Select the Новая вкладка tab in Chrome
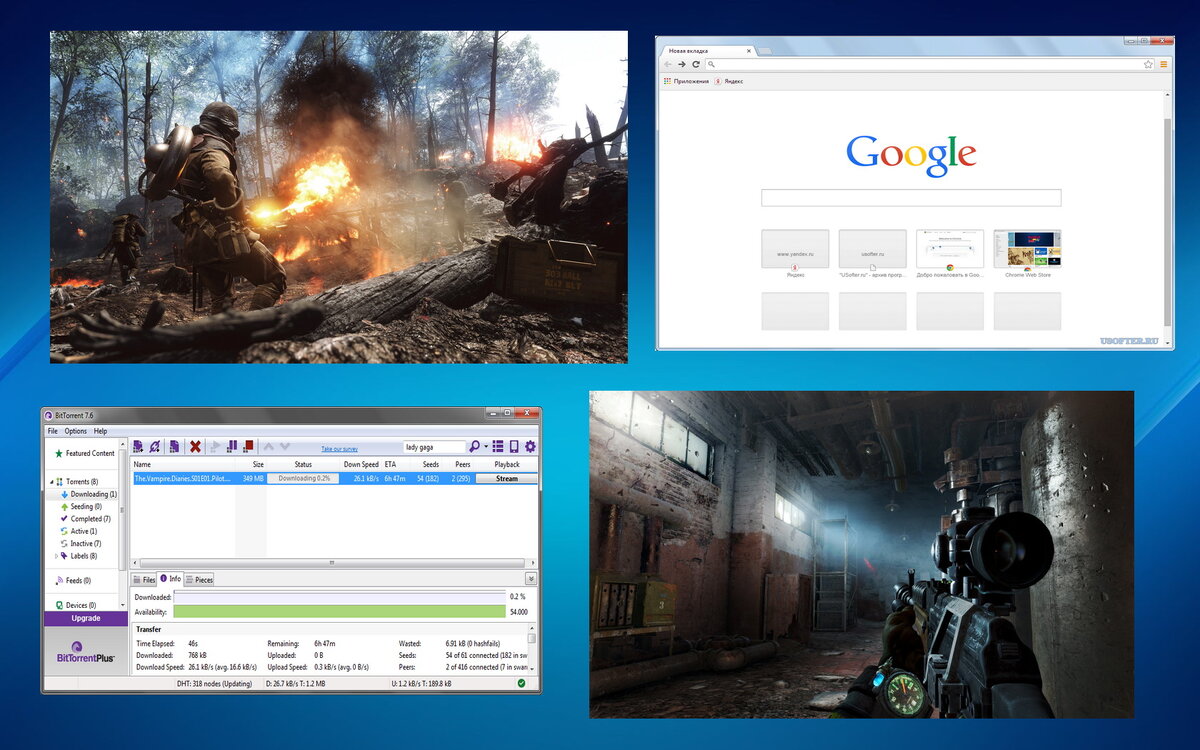The height and width of the screenshot is (750, 1200). click(x=707, y=50)
